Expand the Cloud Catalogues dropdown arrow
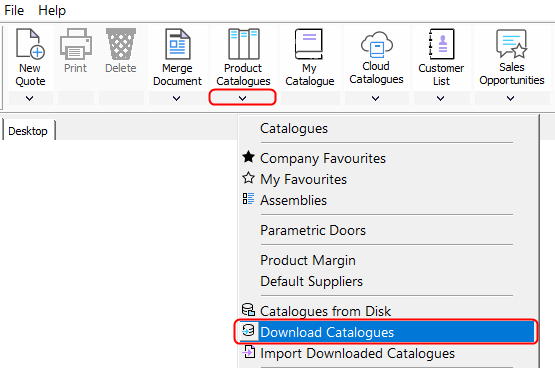Viewport: 555px width, 368px height. pyautogui.click(x=376, y=98)
